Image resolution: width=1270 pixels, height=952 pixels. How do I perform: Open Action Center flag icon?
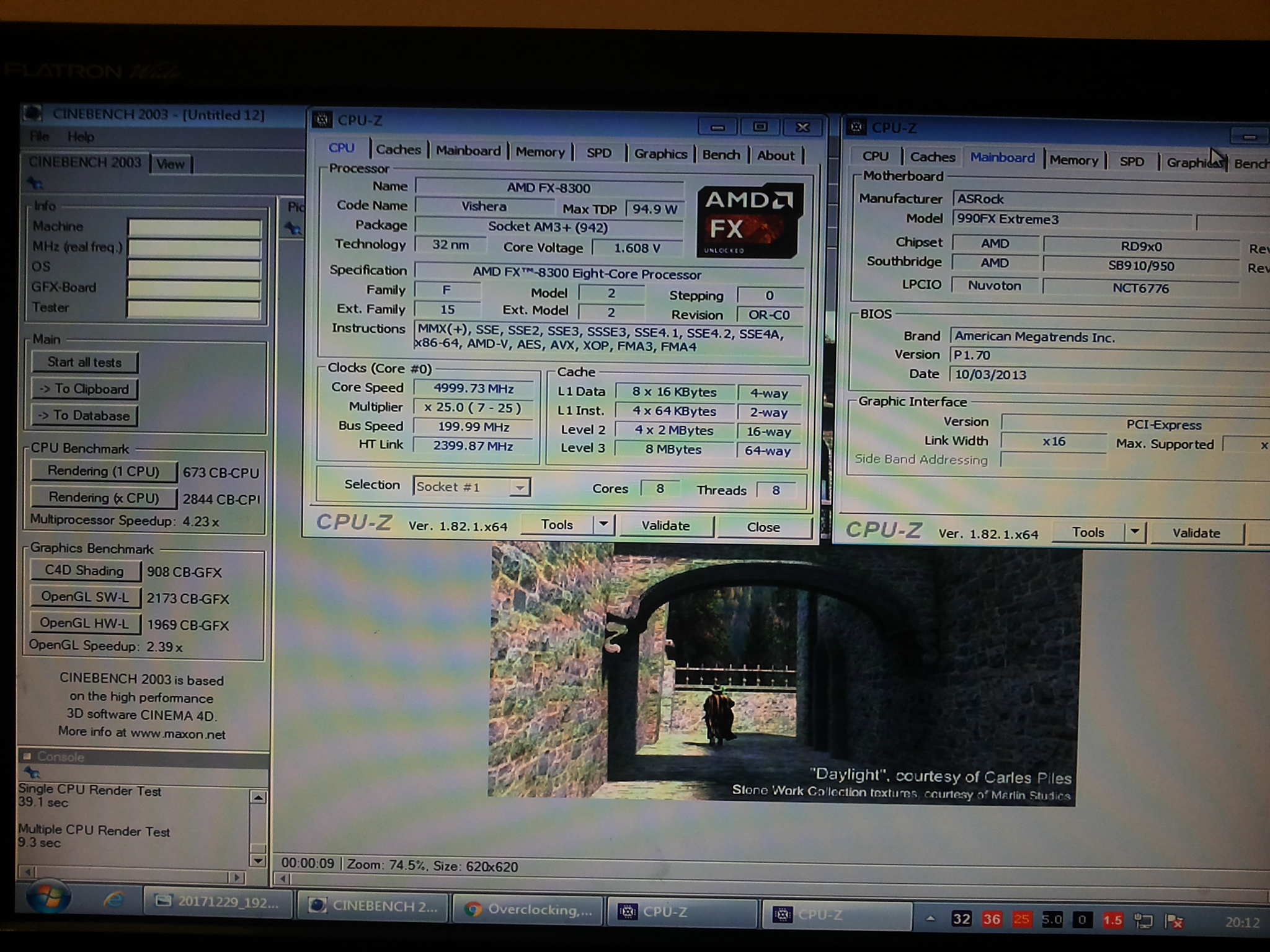coord(1173,922)
